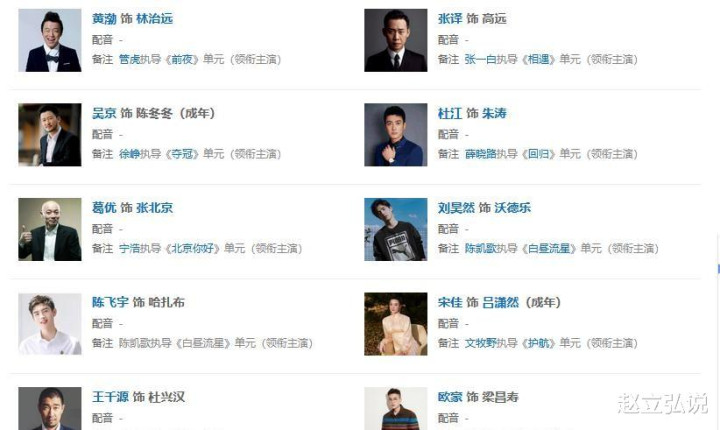Open the 白昼流星 link beside 陈凯歌
720x430 pixels.
[549, 249]
